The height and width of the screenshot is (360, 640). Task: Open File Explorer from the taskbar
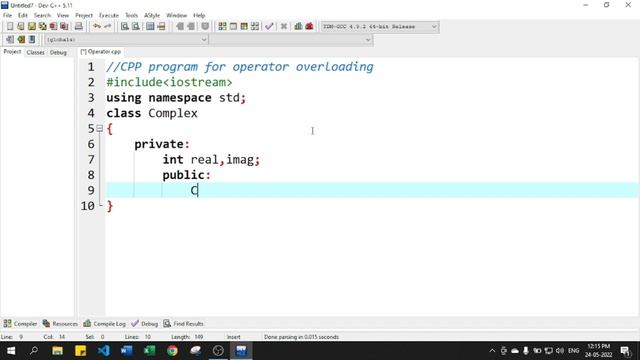pos(57,351)
